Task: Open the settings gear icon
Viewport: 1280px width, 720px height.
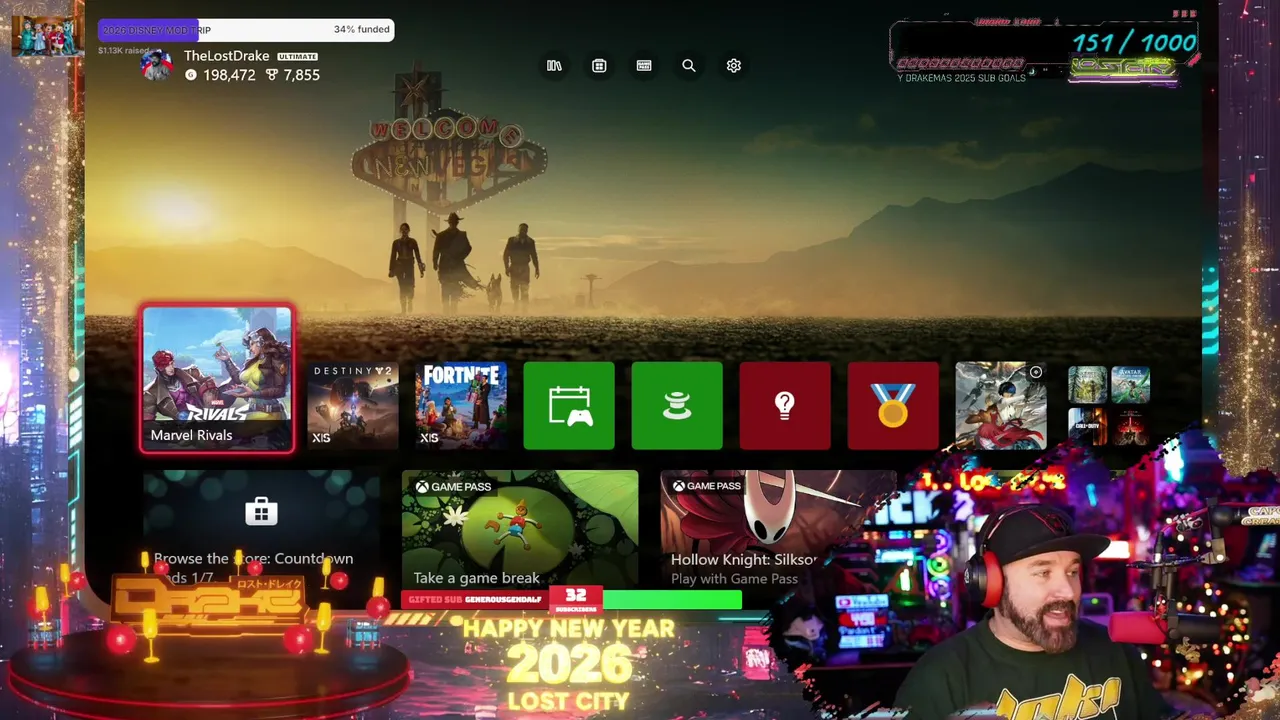Action: point(734,65)
